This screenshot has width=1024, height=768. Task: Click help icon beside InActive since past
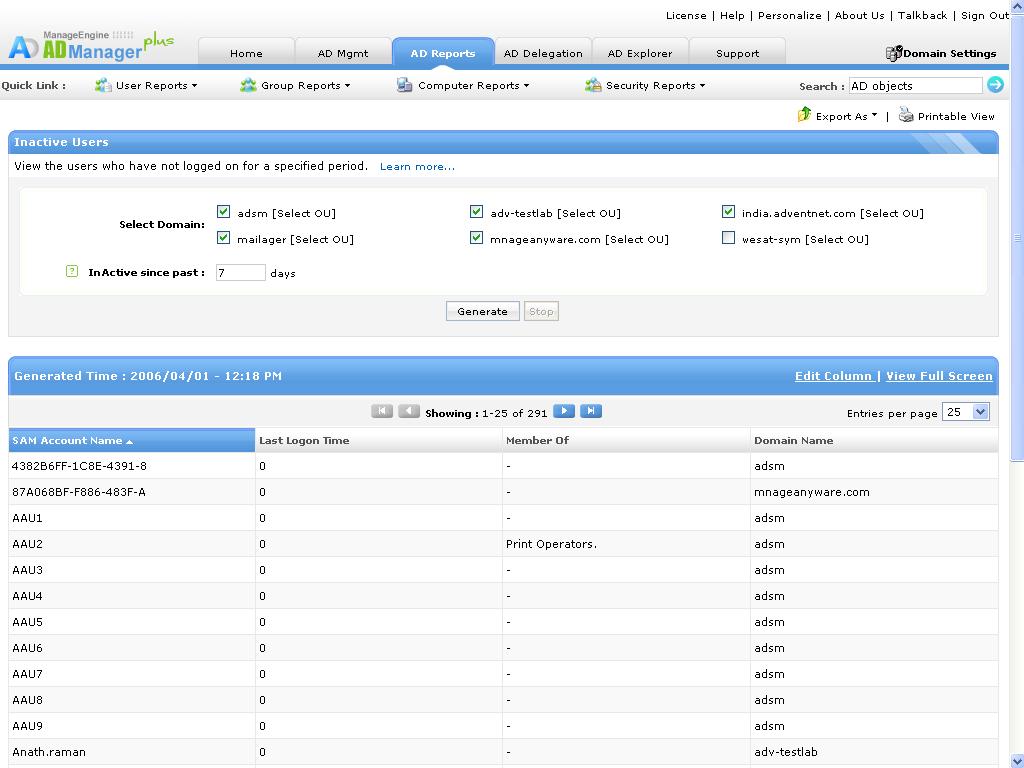point(72,272)
